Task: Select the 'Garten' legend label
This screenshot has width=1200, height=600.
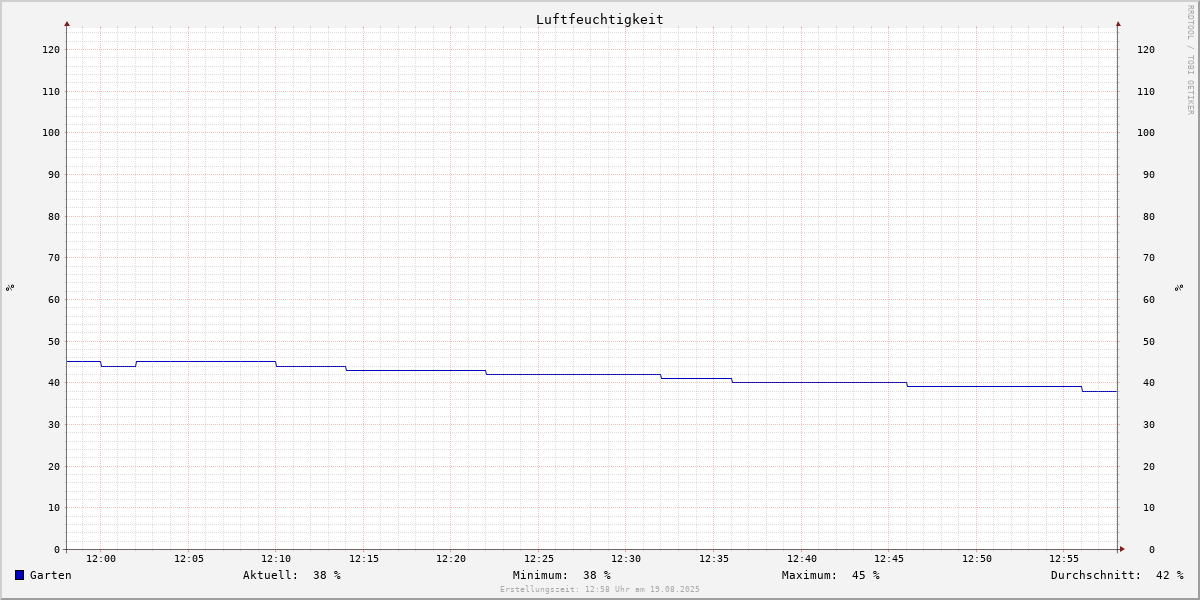Action: point(51,575)
